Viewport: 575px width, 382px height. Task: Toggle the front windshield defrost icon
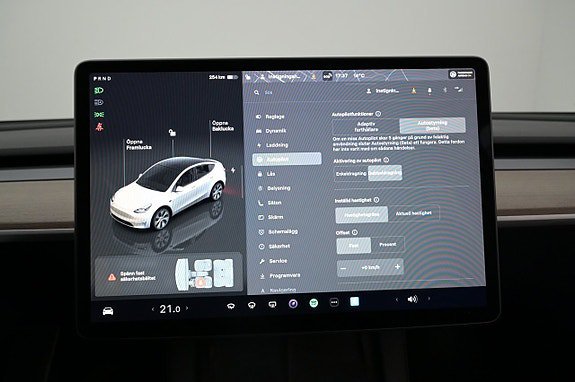pos(231,306)
